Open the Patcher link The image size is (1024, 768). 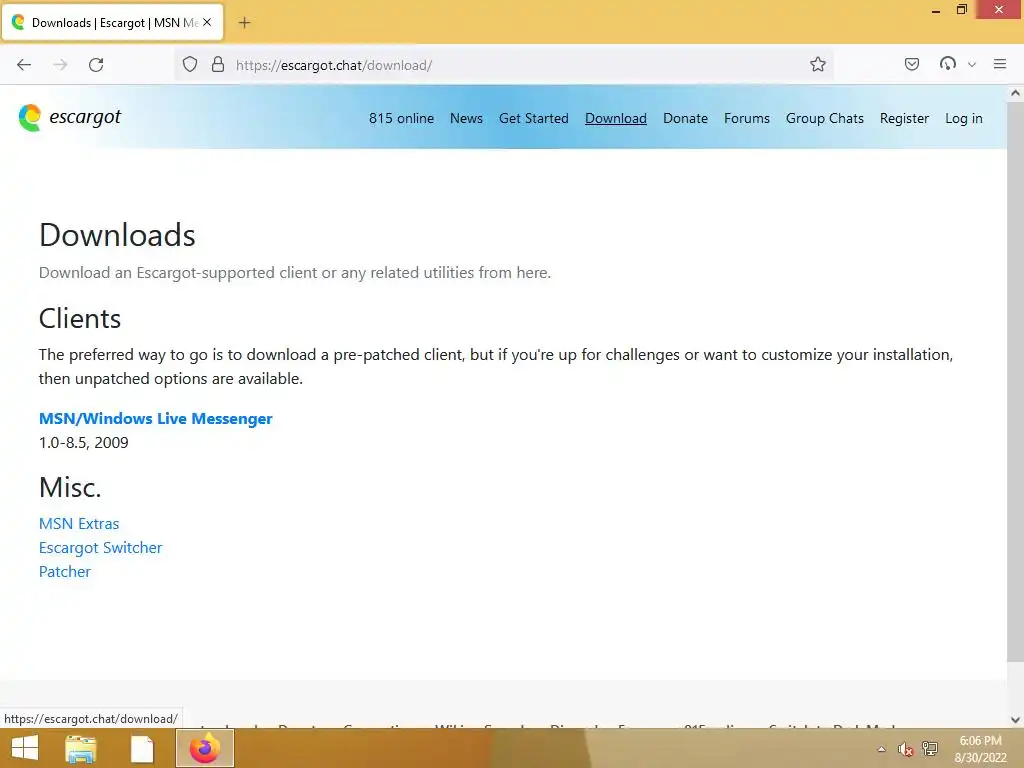click(65, 571)
